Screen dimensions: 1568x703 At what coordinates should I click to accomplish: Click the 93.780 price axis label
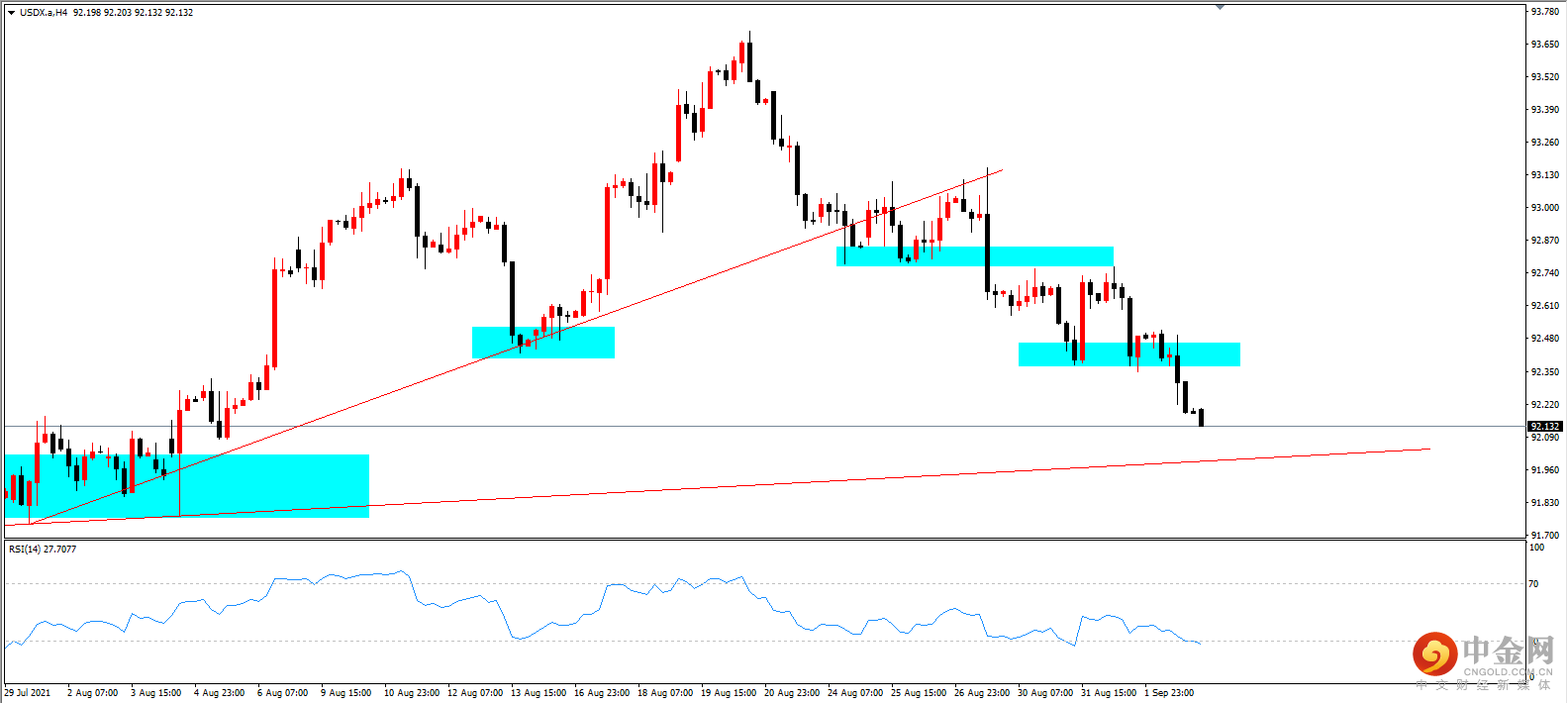tap(1544, 12)
